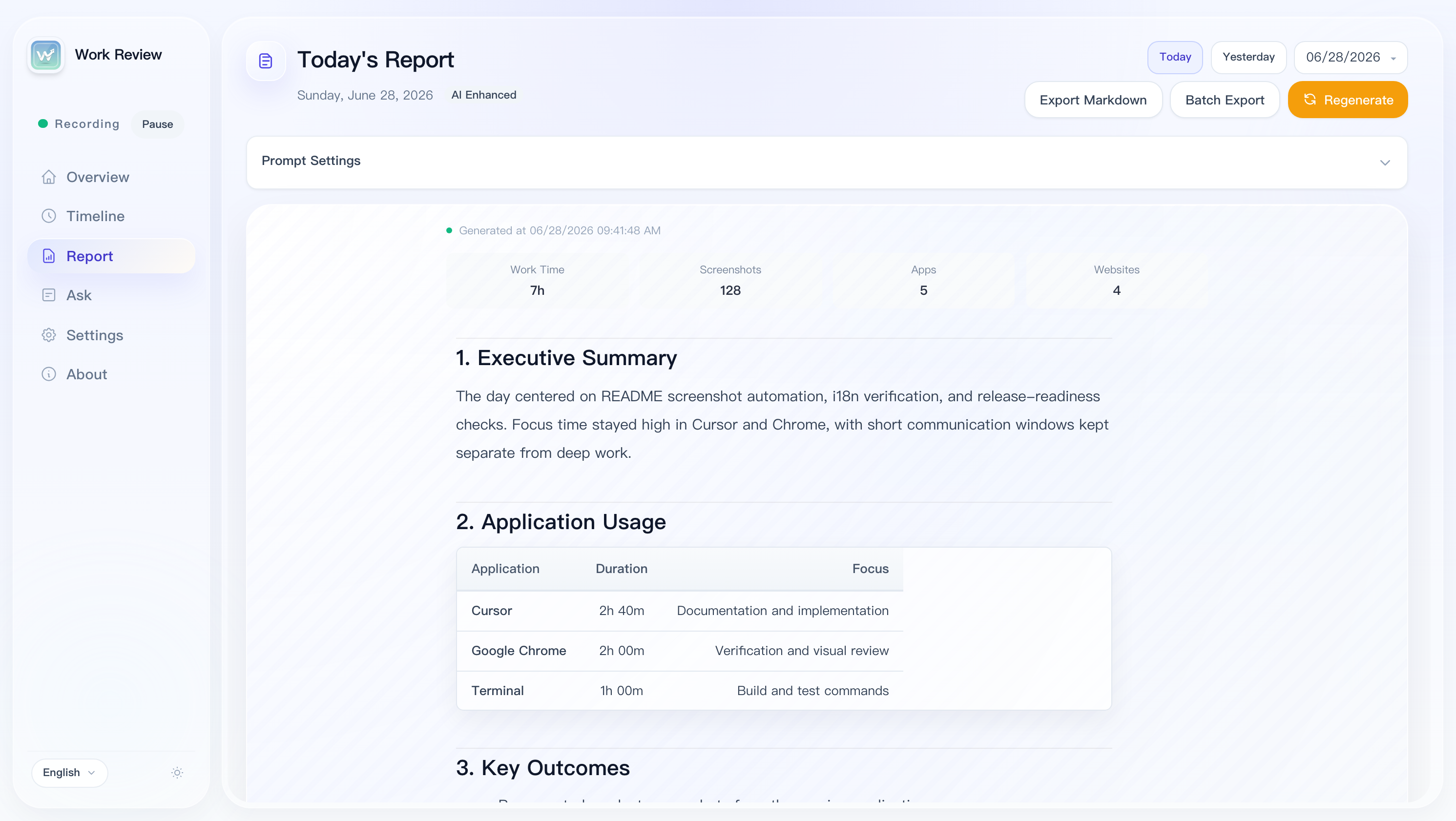Click the Settings gear icon

(x=49, y=335)
